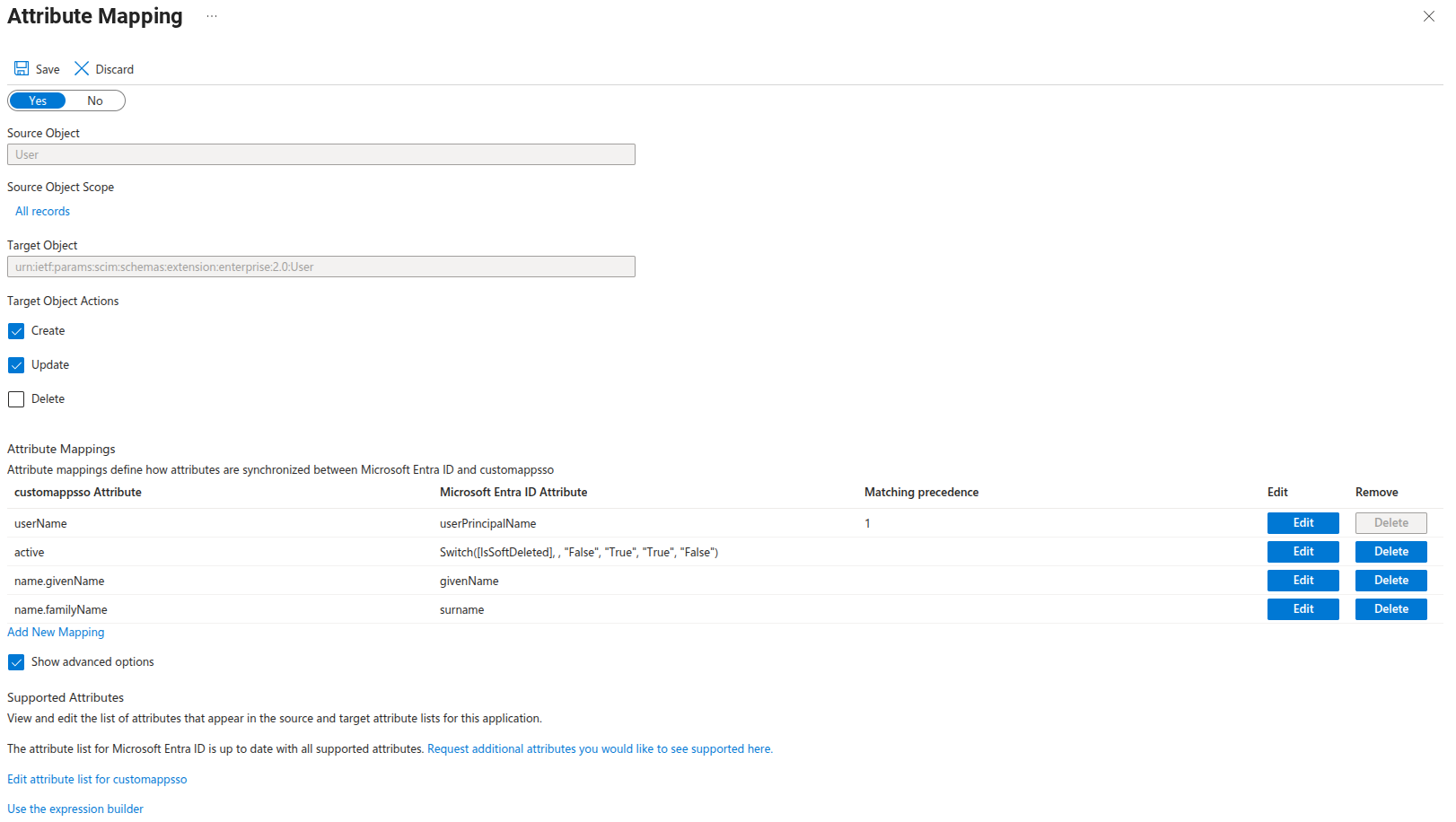Toggle Show advanced options checkbox

(16, 662)
